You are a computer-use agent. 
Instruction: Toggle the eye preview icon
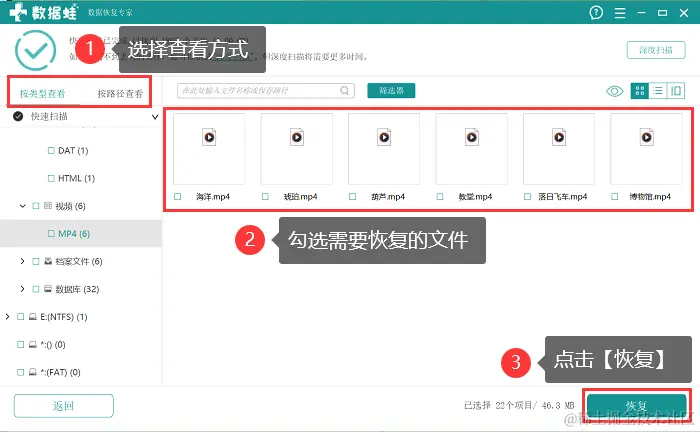coord(614,91)
